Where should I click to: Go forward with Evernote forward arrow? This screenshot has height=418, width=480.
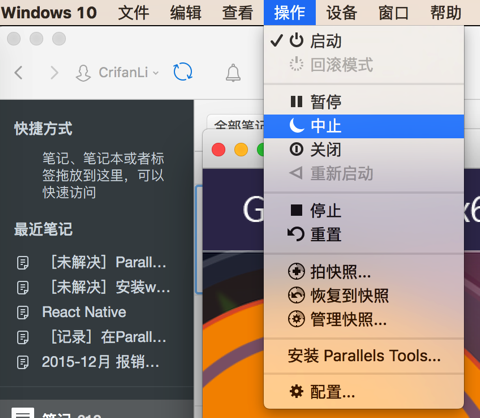[x=54, y=72]
